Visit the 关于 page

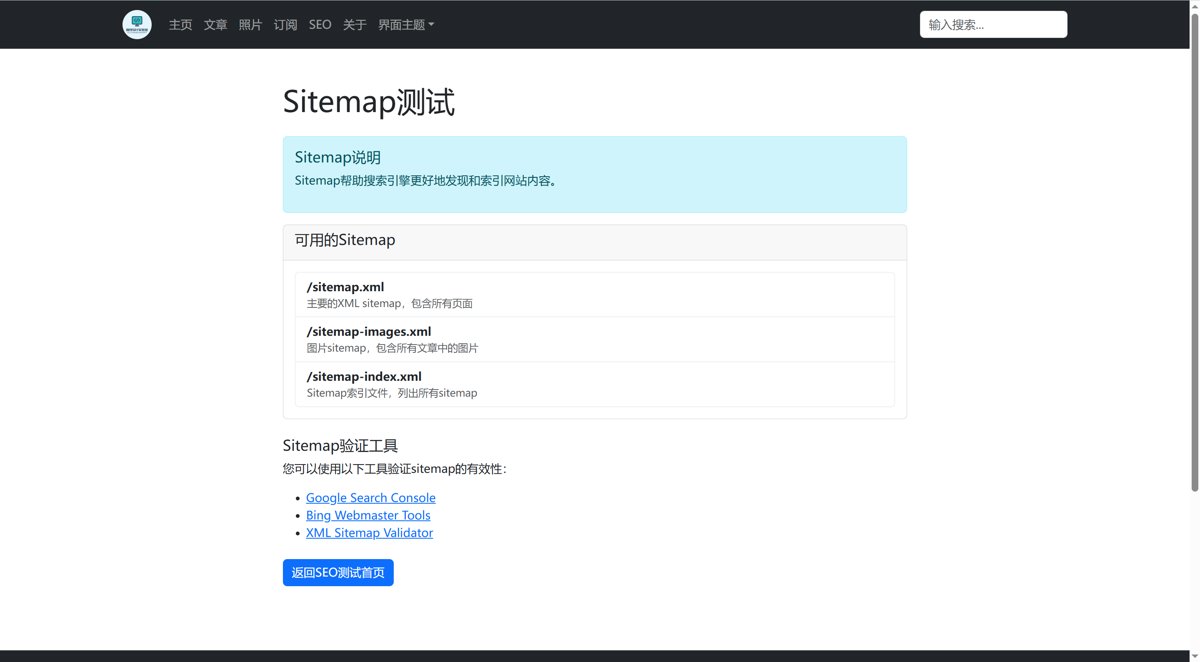coord(355,25)
